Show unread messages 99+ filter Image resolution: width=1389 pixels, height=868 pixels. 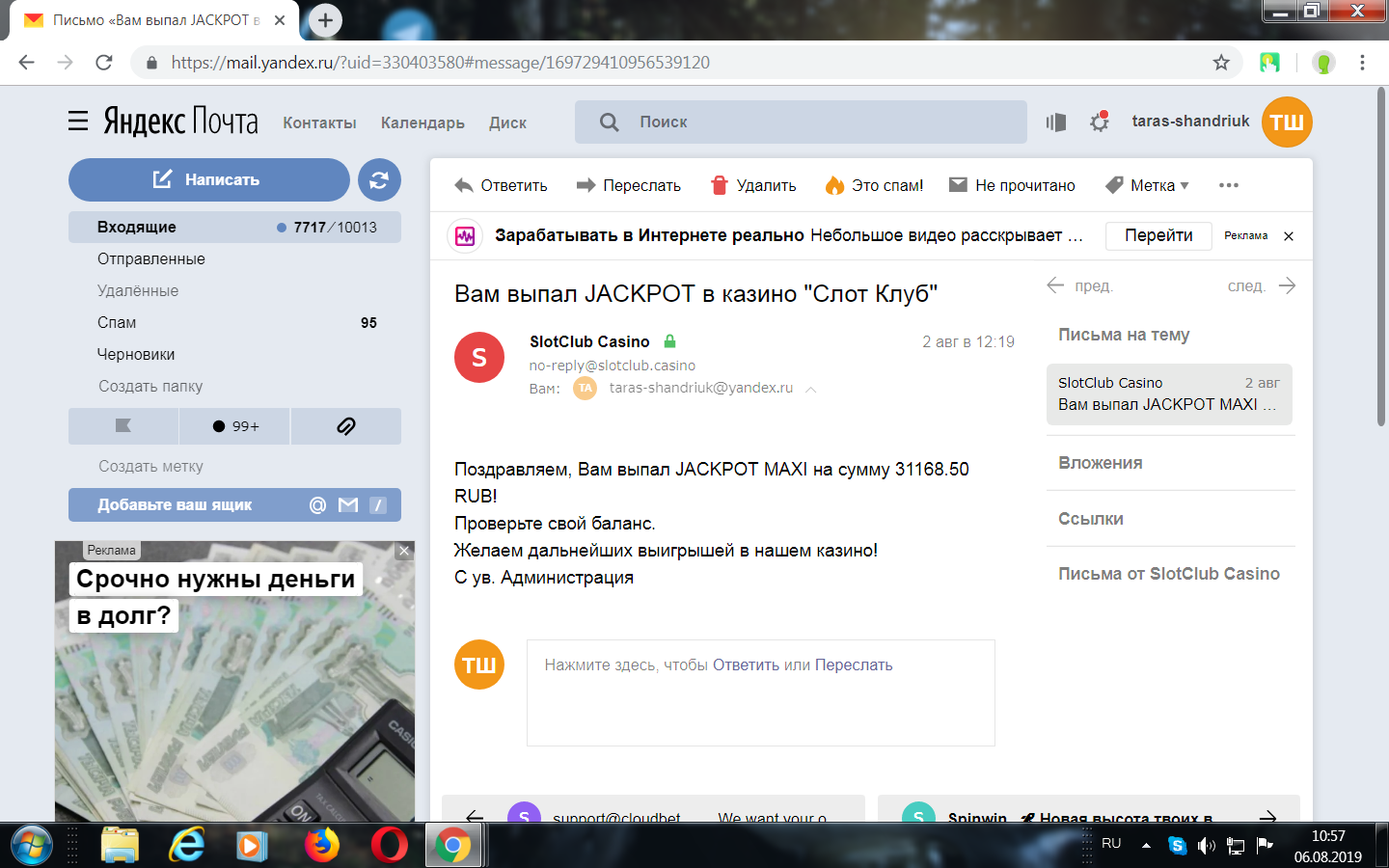coord(234,425)
